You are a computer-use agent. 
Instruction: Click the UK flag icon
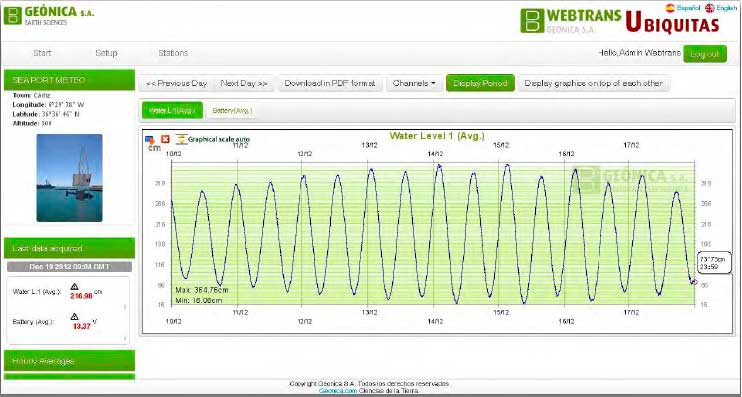point(709,8)
